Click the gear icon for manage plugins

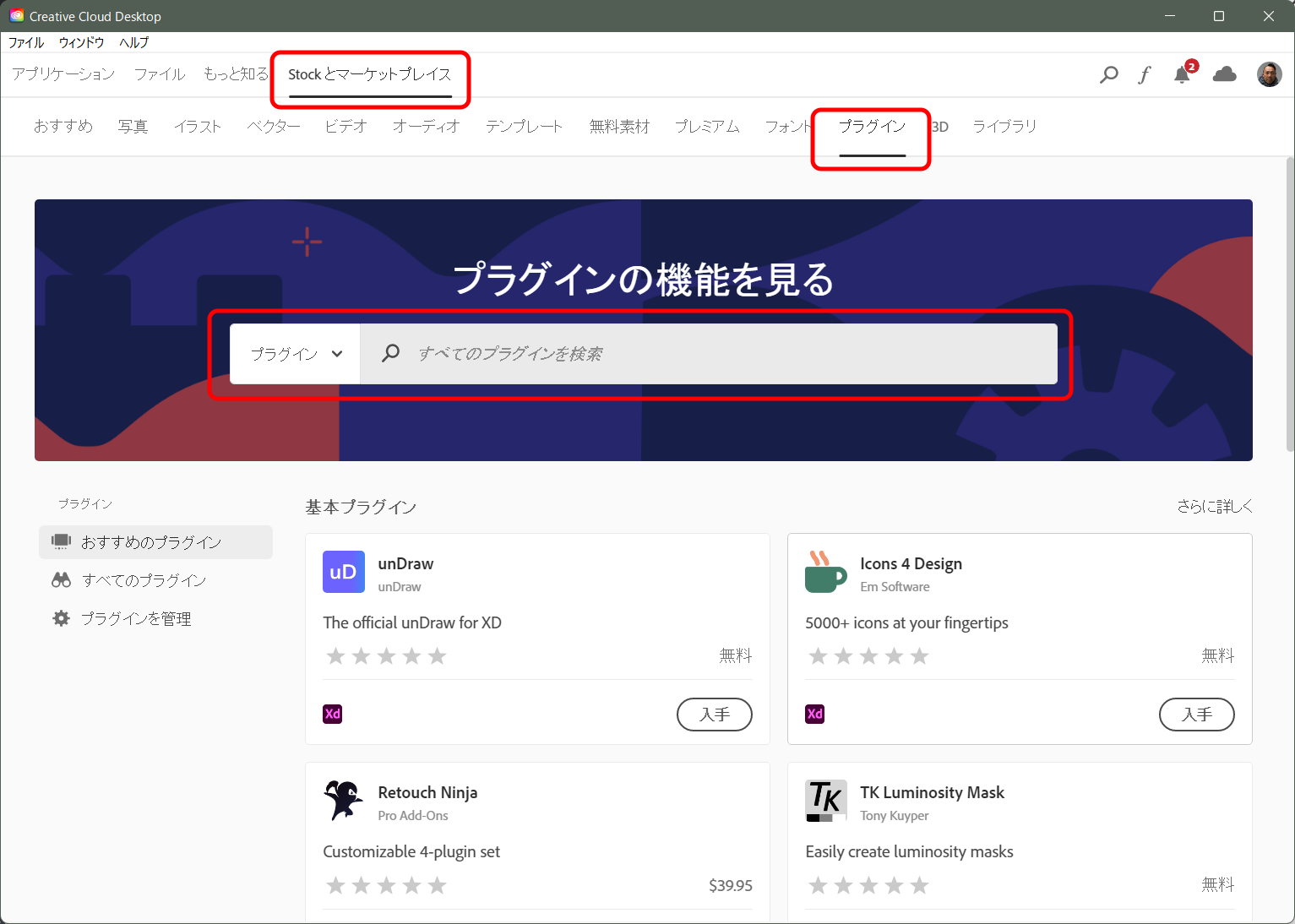[61, 618]
